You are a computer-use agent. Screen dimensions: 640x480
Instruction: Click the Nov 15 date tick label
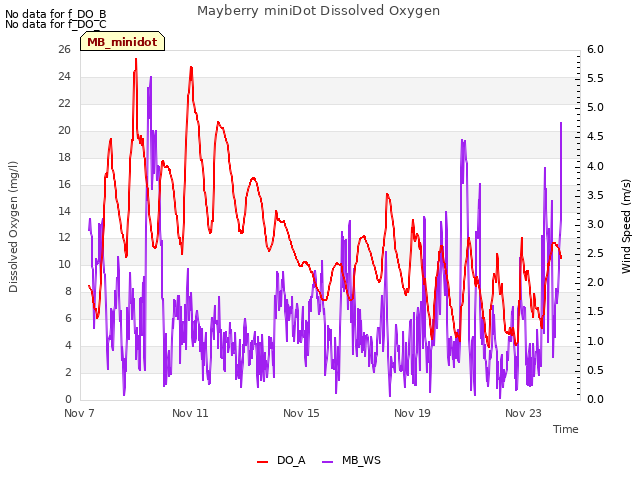[301, 413]
